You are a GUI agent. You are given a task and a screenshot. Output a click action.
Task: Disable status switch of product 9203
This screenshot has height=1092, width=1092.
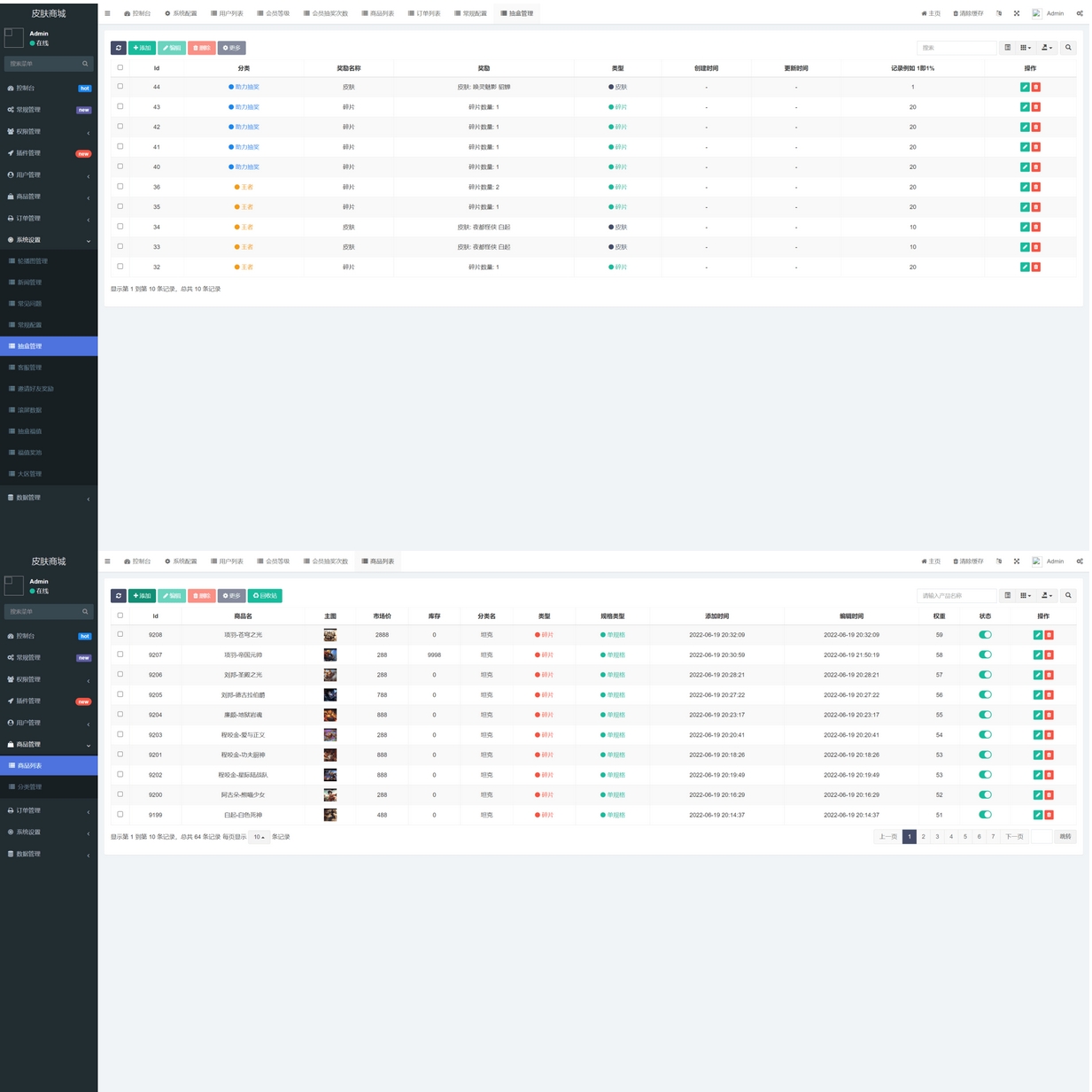point(985,735)
